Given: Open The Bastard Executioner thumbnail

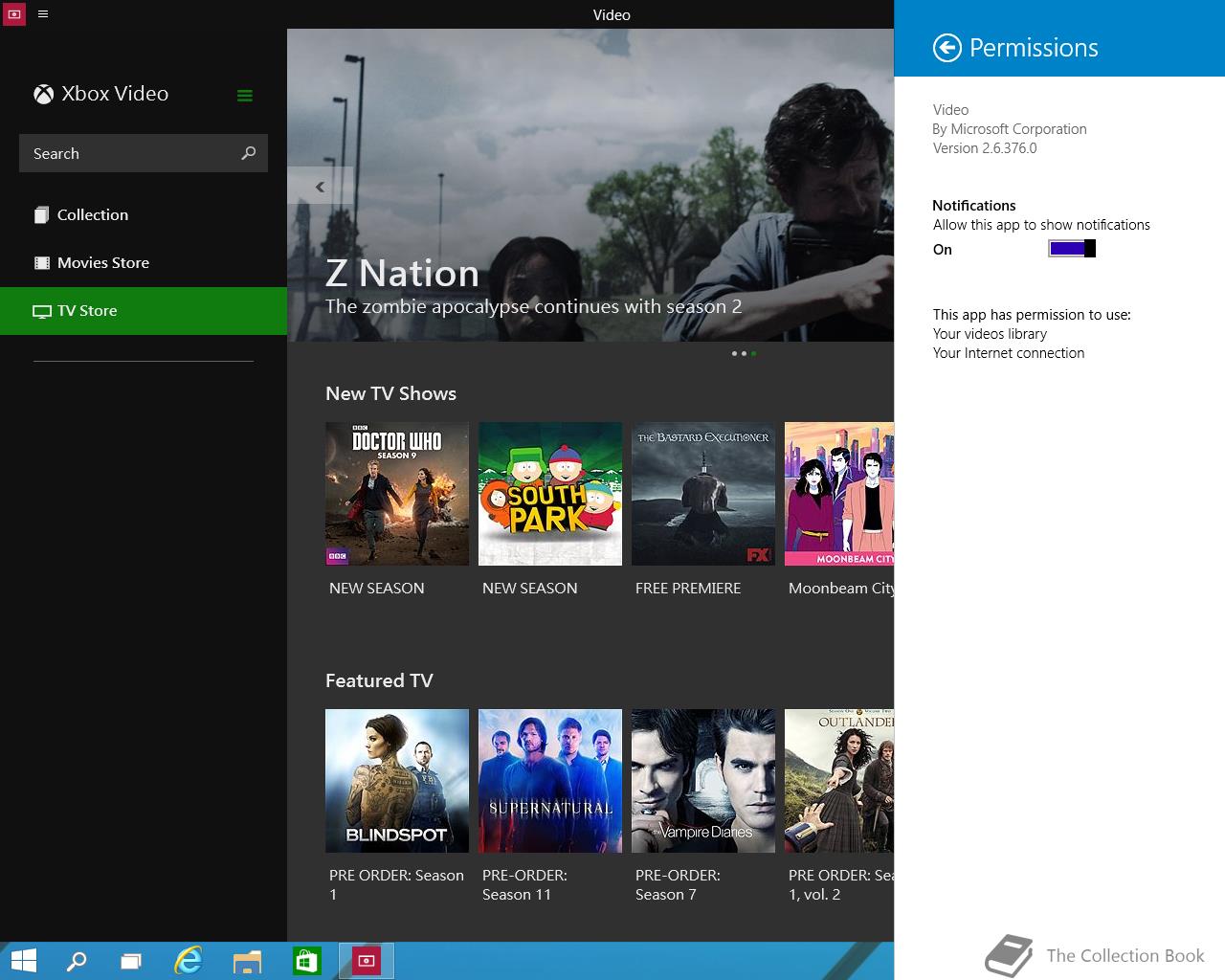Looking at the screenshot, I should [x=703, y=494].
